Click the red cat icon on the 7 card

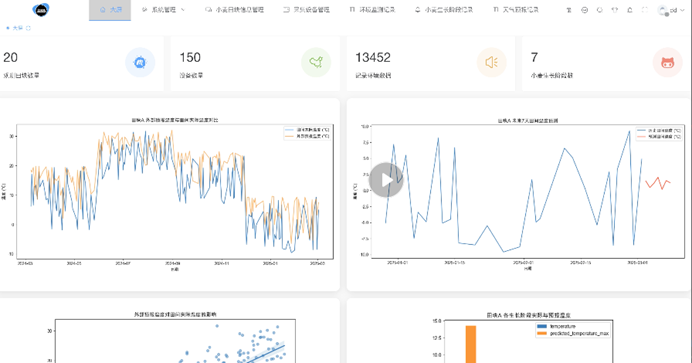667,63
